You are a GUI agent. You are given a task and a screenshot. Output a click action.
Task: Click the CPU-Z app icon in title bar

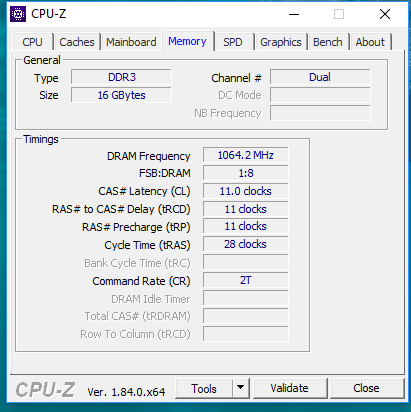pyautogui.click(x=18, y=14)
